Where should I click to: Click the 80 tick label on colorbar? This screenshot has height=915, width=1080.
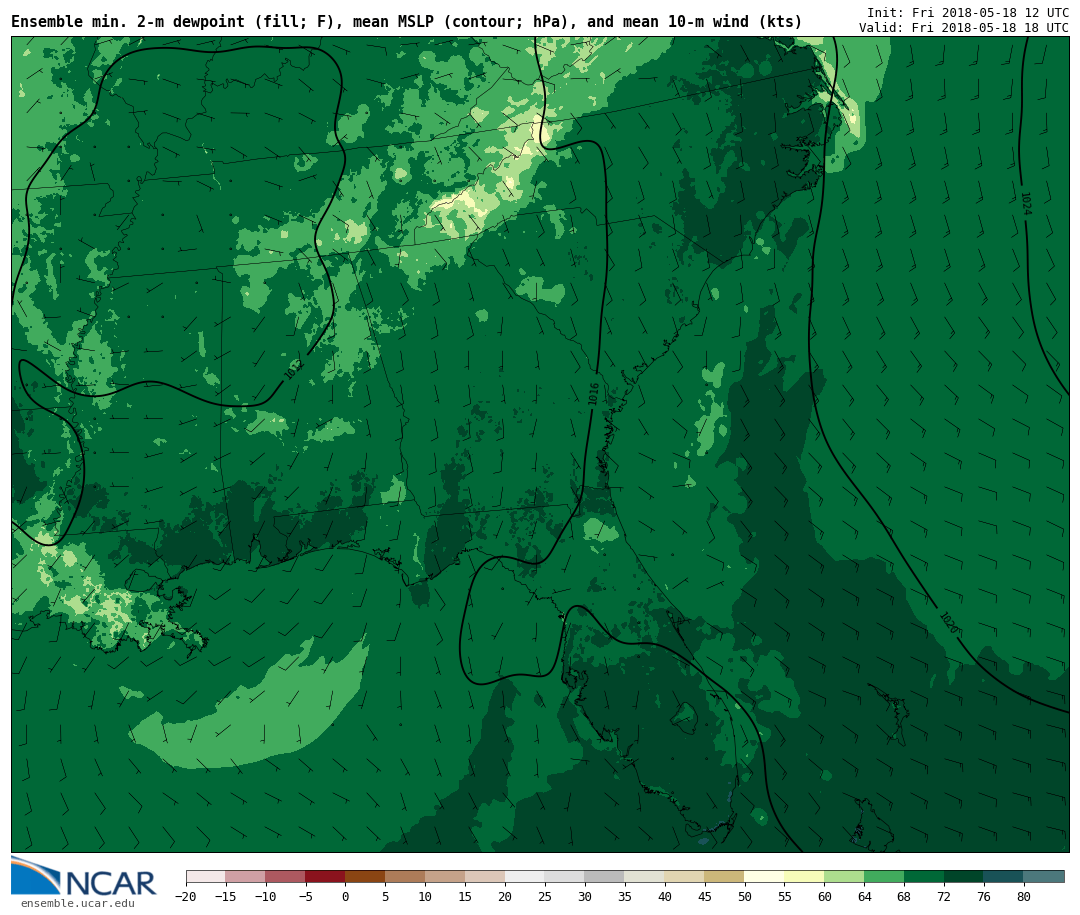[1023, 897]
